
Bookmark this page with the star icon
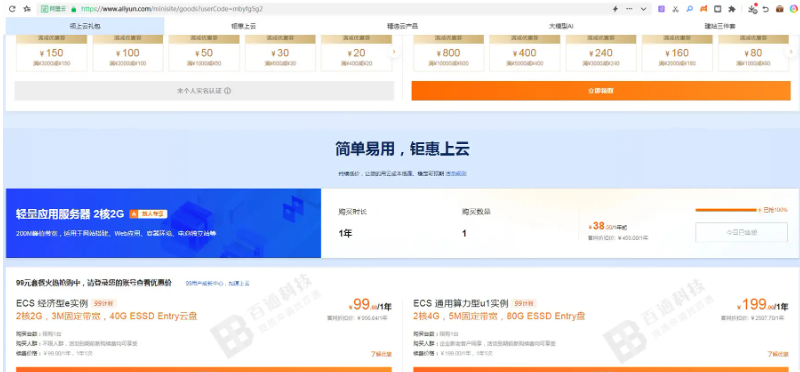click(27, 9)
